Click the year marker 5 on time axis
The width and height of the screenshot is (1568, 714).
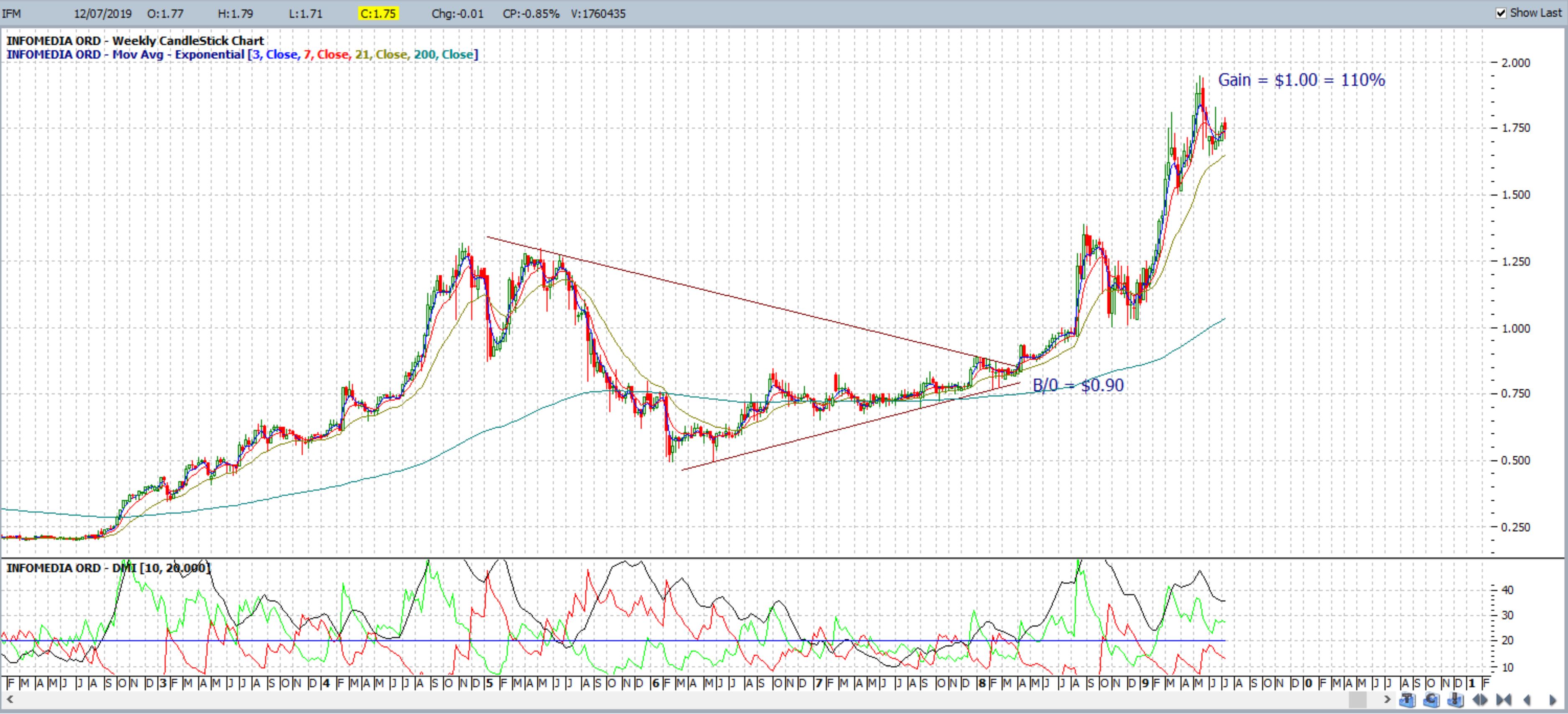tap(490, 683)
